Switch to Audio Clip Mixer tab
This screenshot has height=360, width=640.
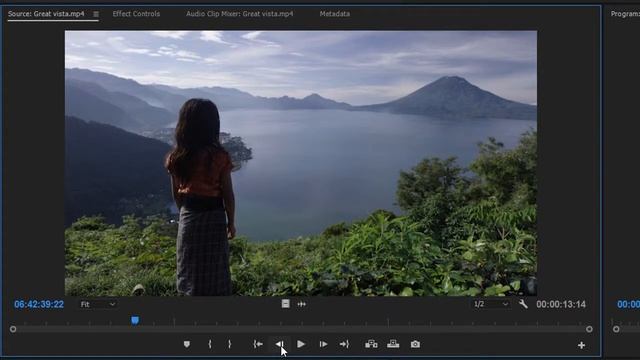(x=240, y=13)
